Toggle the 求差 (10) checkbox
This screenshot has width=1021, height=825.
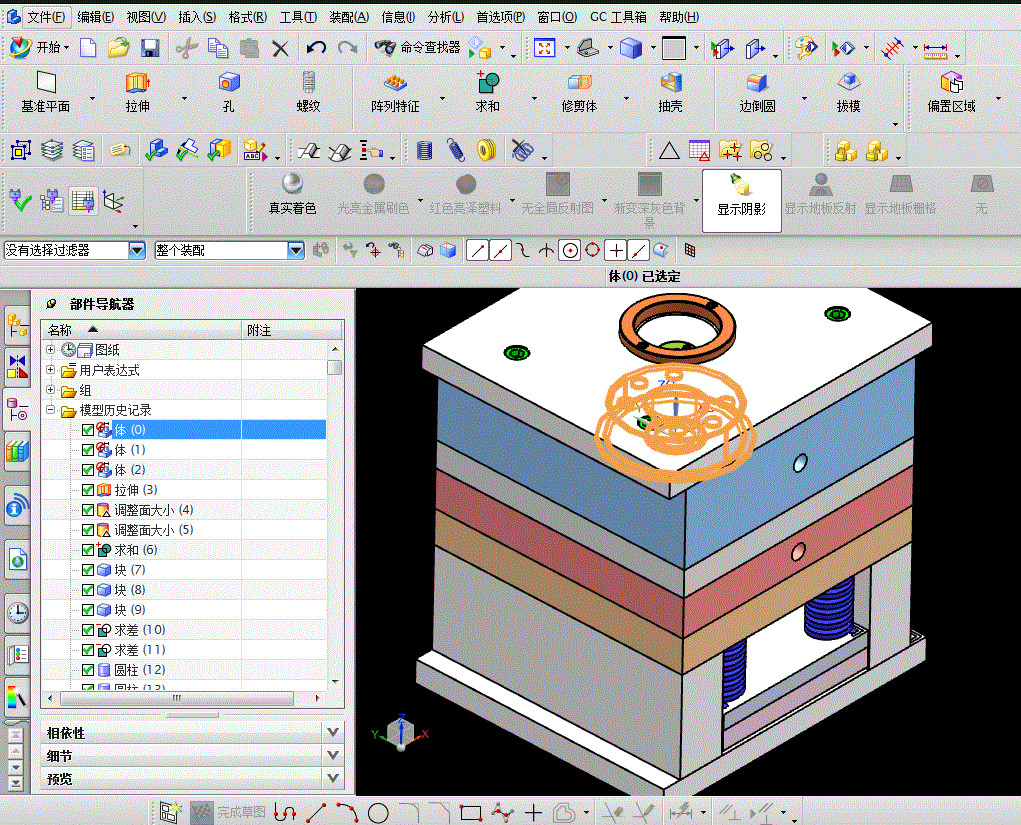[x=88, y=630]
